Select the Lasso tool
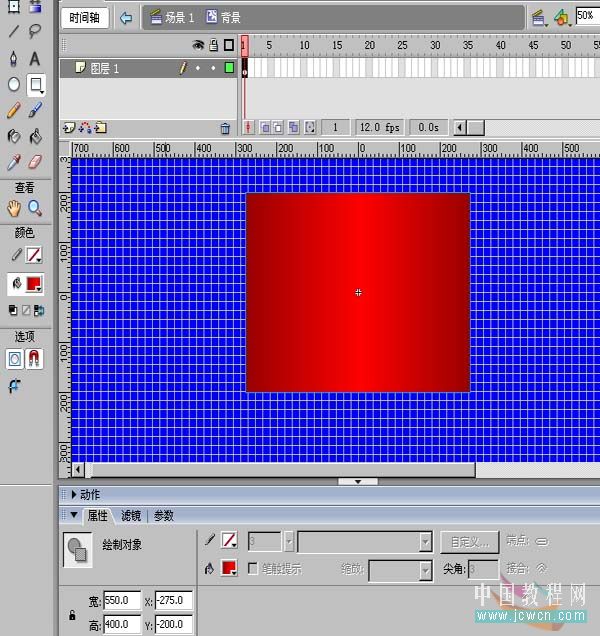 pos(36,32)
